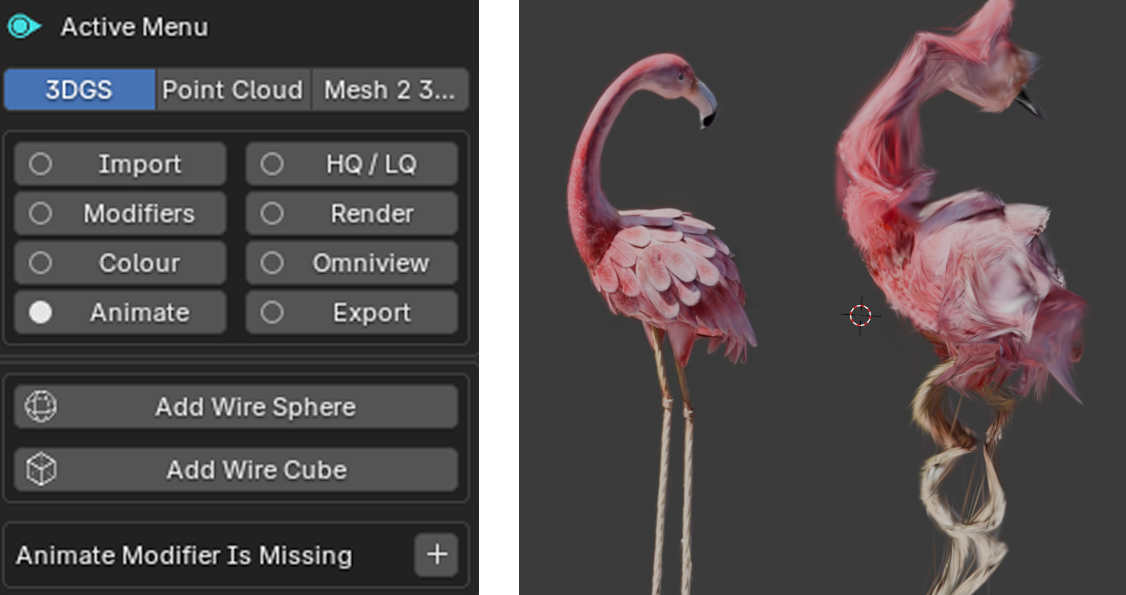Screen dimensions: 1126x595
Task: Choose the Modifiers radio option
Action: pos(120,214)
